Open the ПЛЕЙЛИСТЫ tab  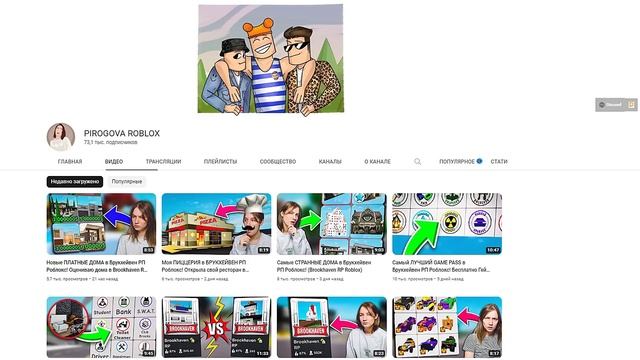(x=220, y=162)
